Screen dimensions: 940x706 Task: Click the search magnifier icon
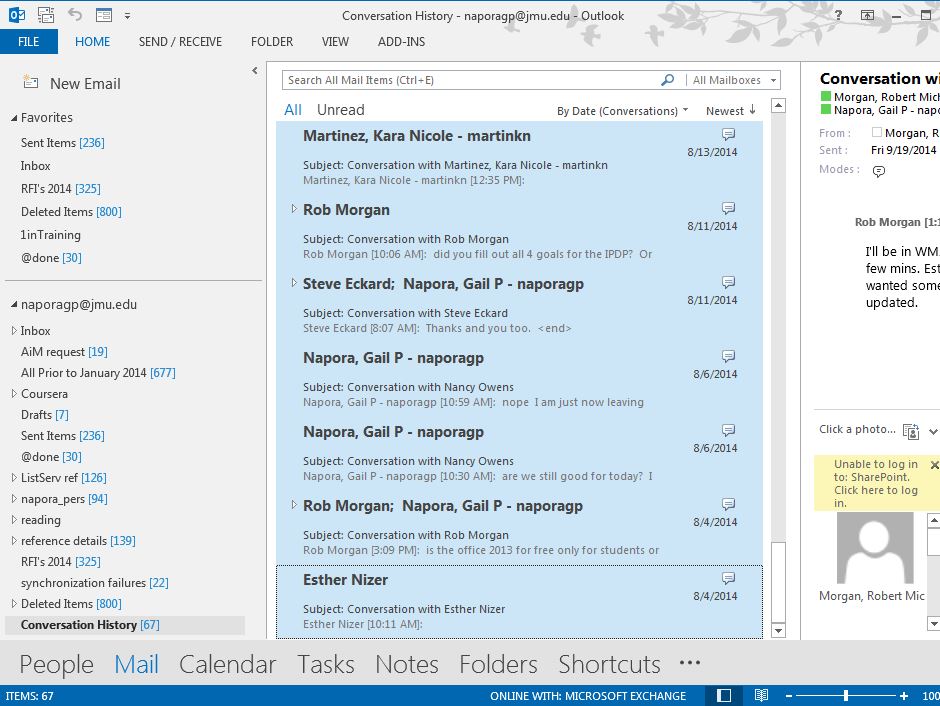tap(667, 80)
